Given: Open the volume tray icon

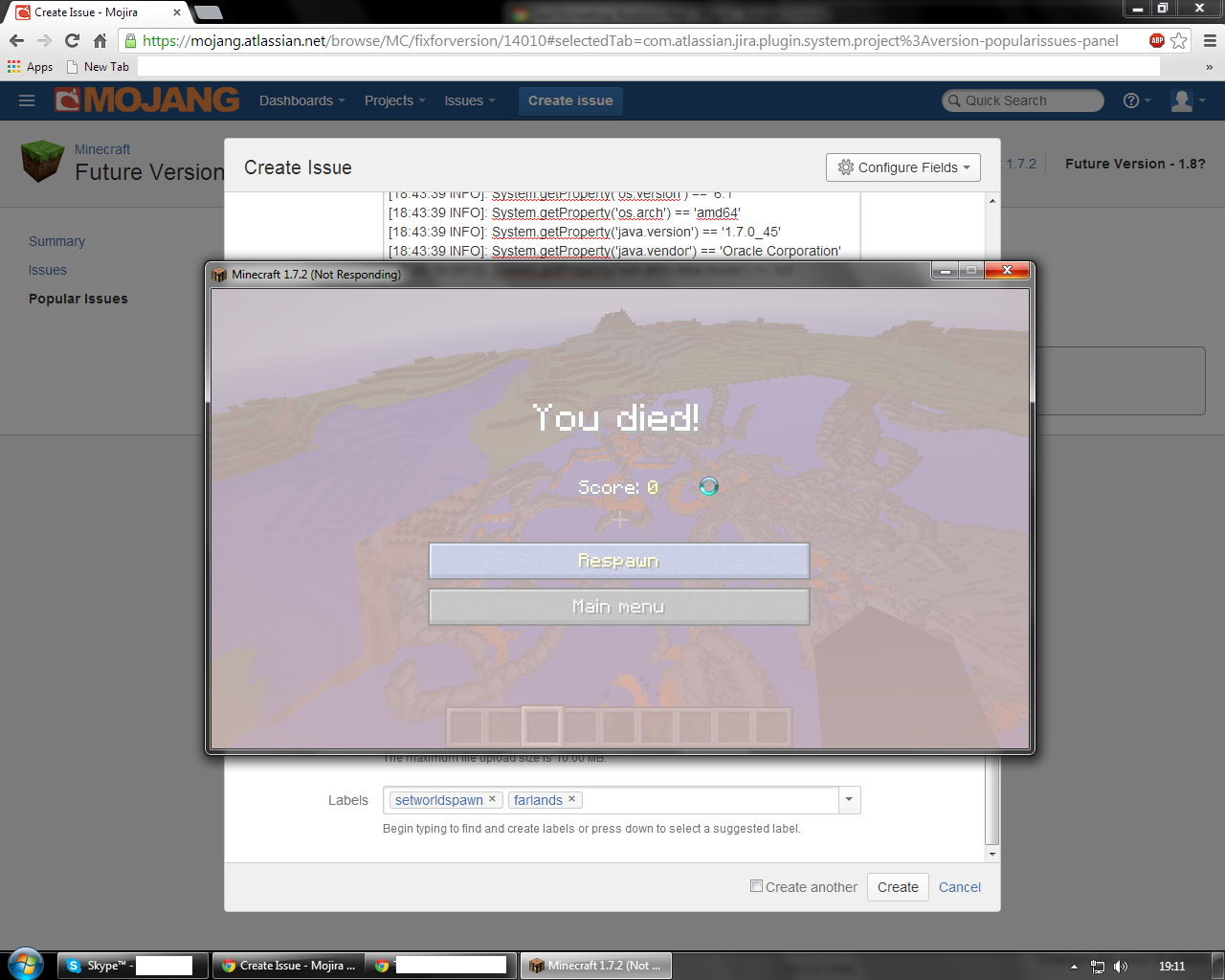Looking at the screenshot, I should tap(1121, 967).
